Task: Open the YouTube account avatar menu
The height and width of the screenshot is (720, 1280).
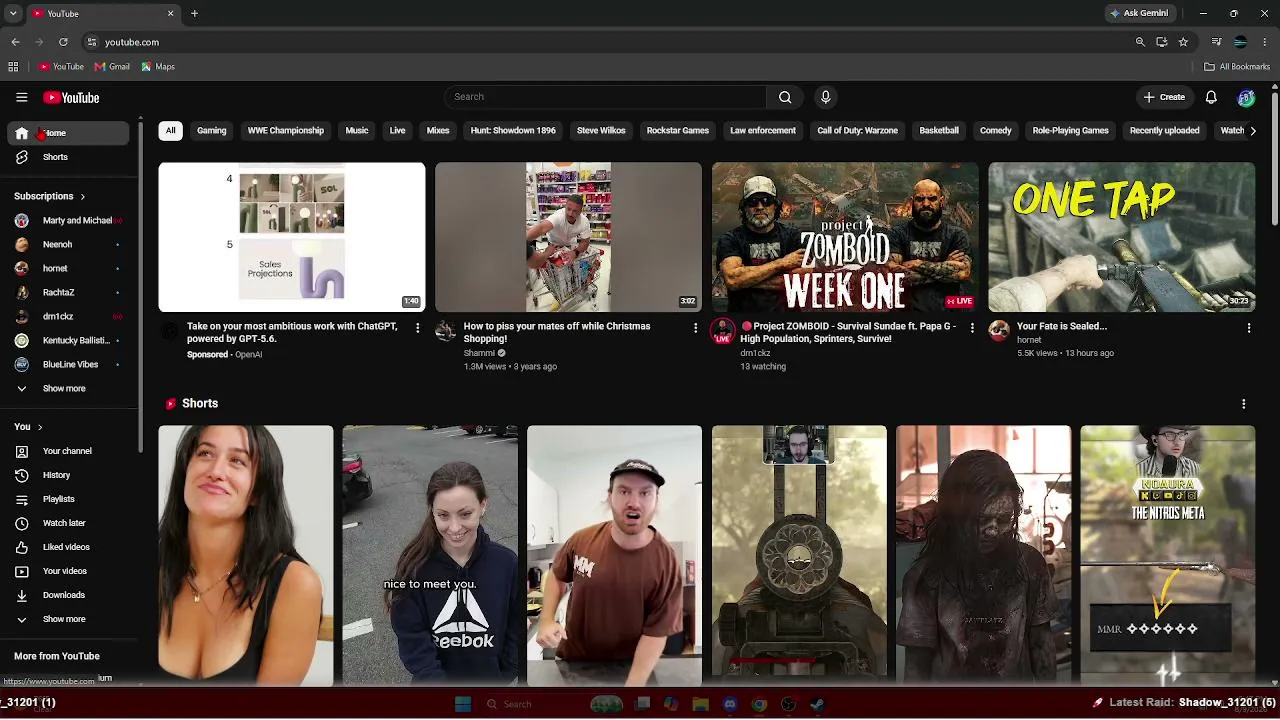Action: pyautogui.click(x=1246, y=97)
